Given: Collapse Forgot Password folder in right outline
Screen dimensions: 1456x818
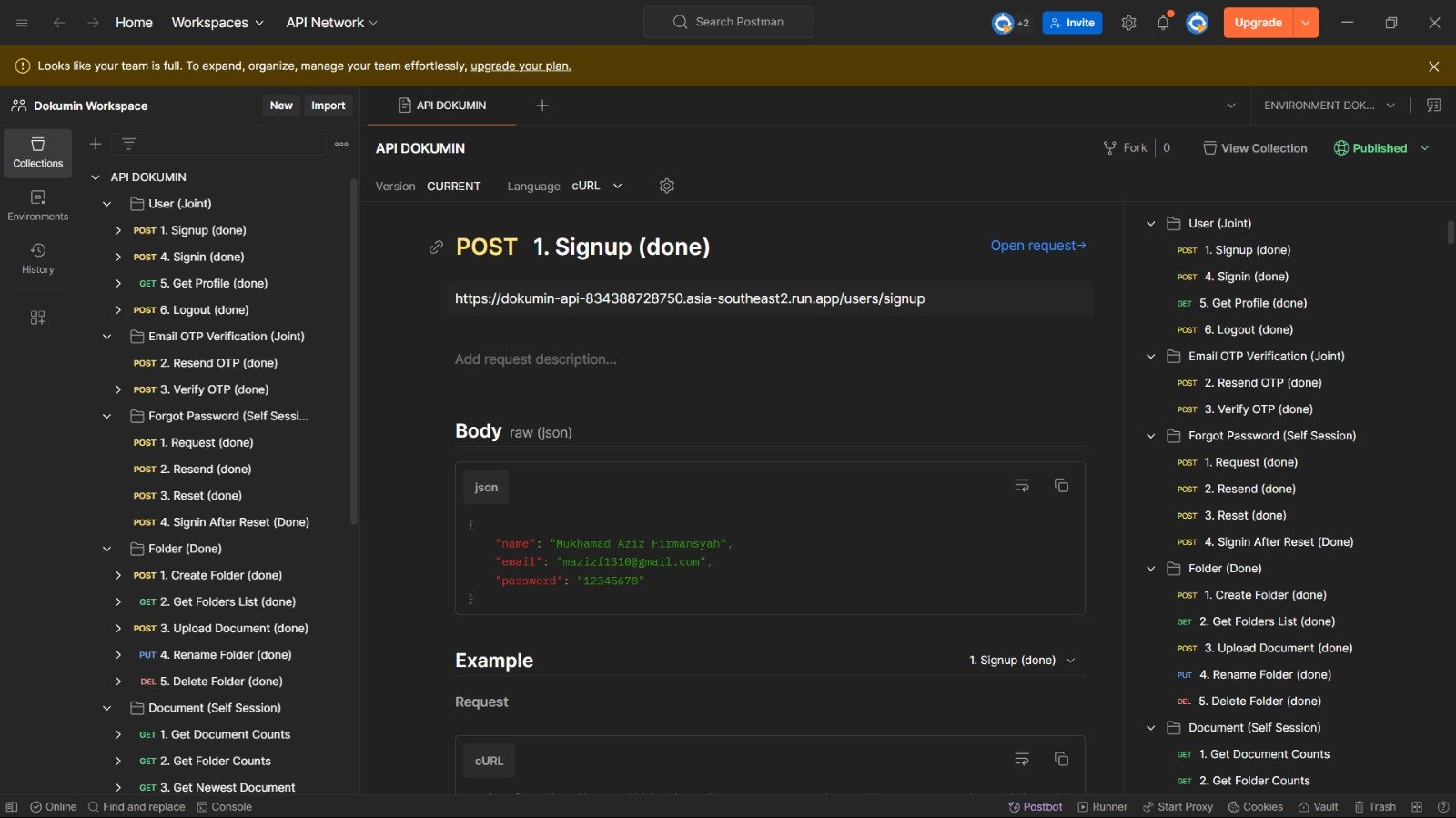Looking at the screenshot, I should (x=1150, y=436).
